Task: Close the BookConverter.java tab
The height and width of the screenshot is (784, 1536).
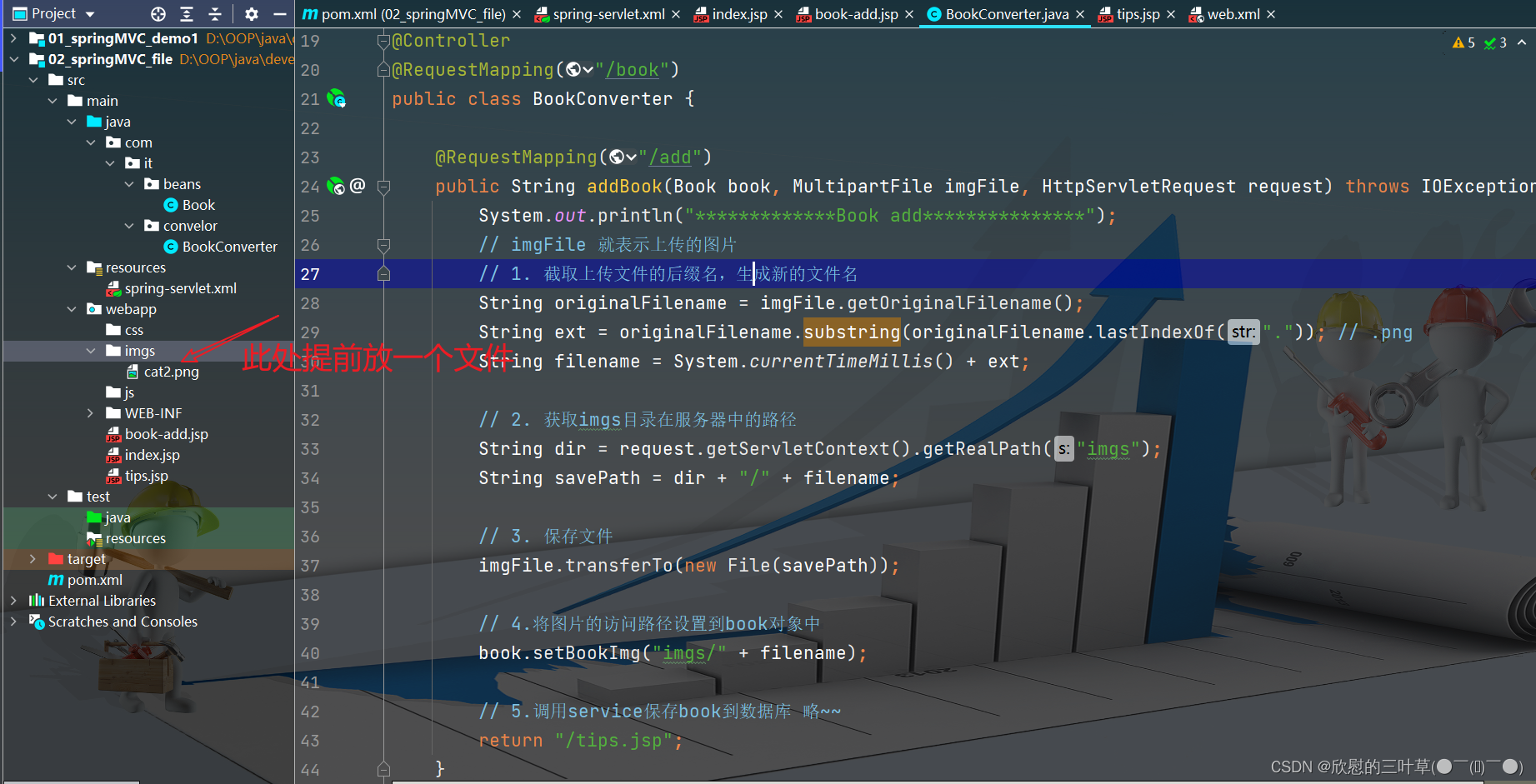Action: point(1080,14)
